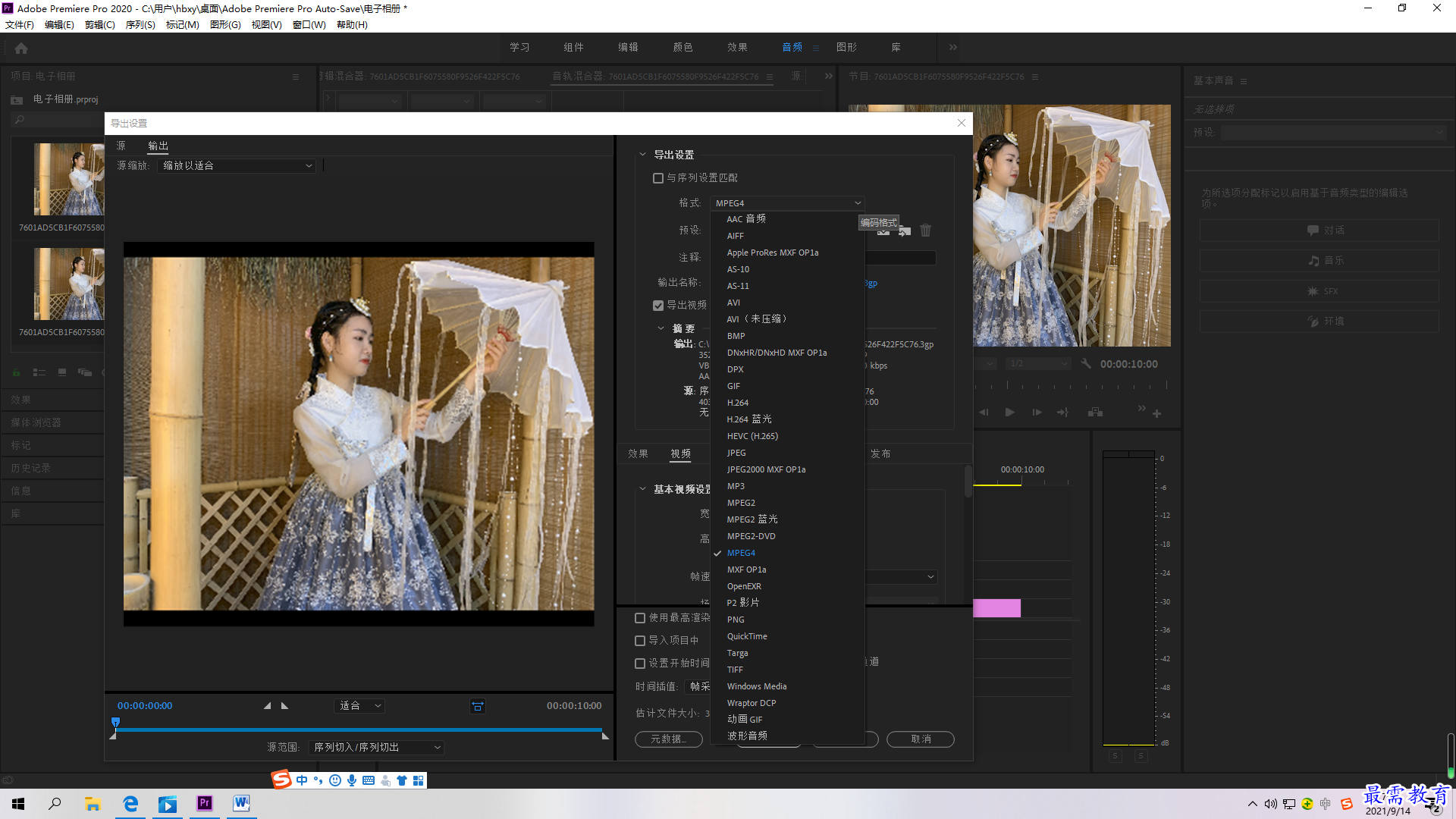Open File Explorer from the taskbar
Viewport: 1456px width, 819px height.
point(93,804)
